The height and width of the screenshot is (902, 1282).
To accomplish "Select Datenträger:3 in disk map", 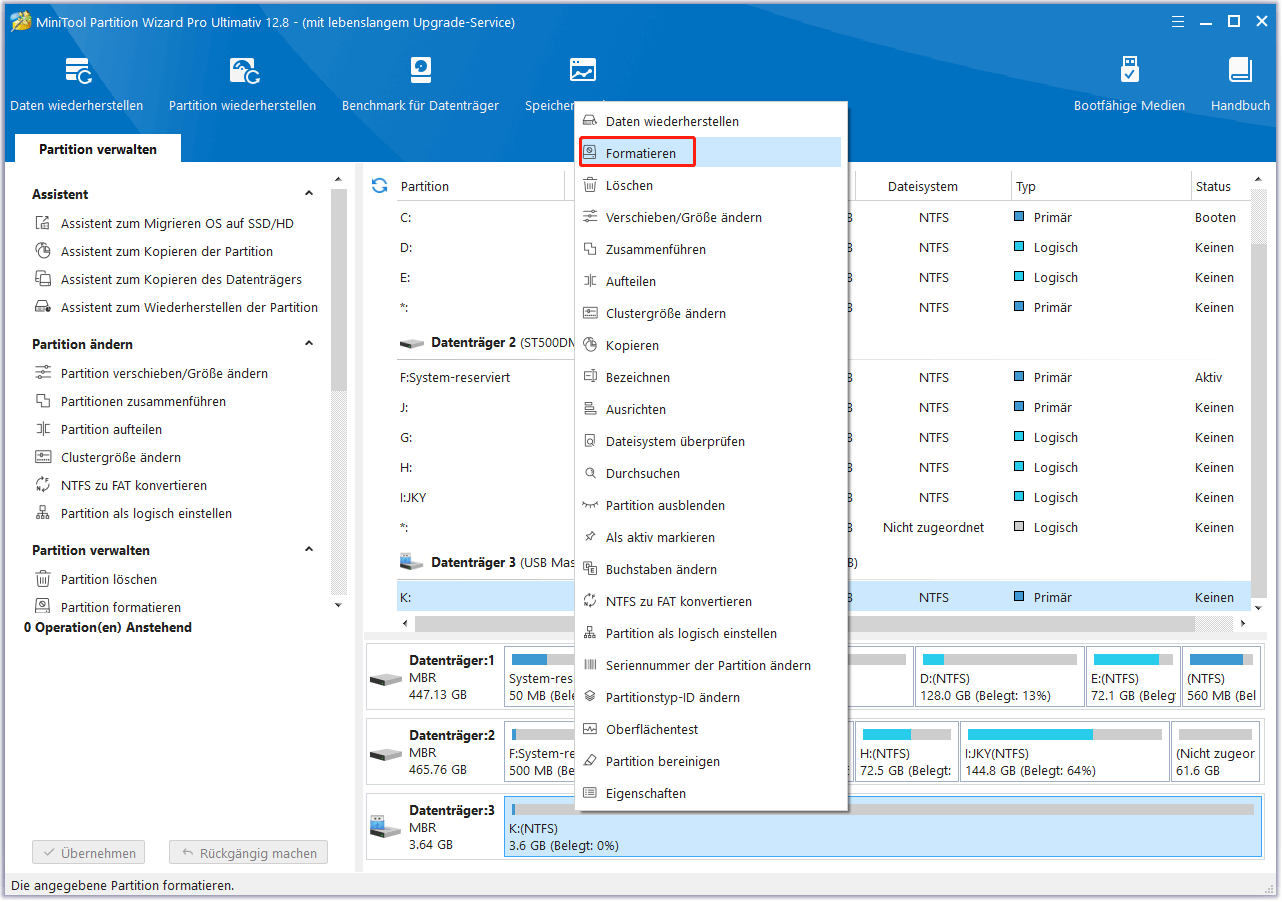I will 435,827.
